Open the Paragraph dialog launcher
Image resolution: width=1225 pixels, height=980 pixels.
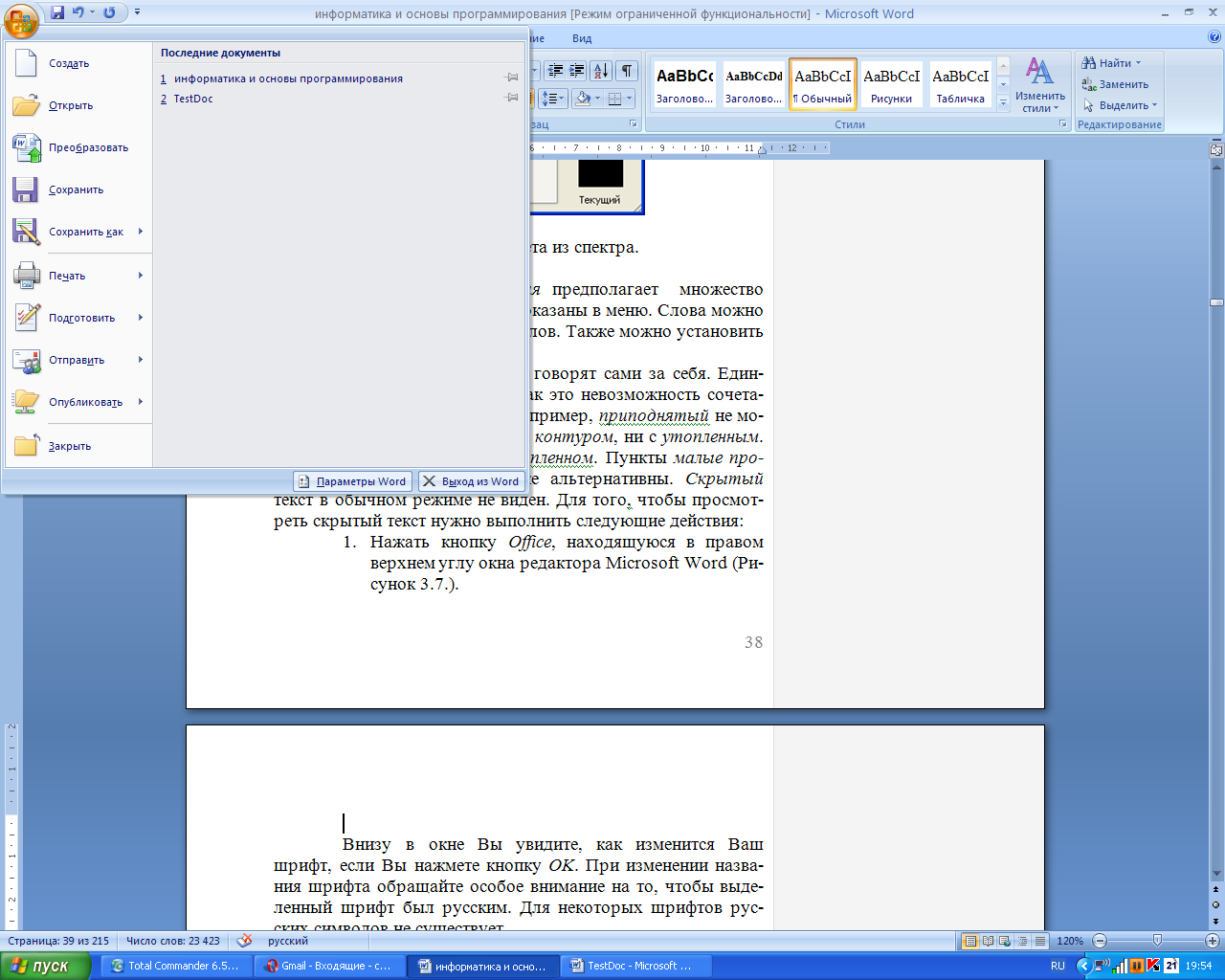[x=634, y=124]
